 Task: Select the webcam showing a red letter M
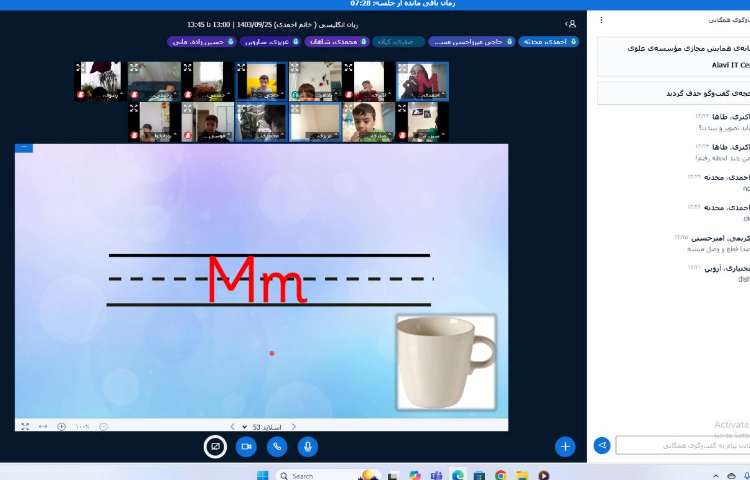[422, 81]
